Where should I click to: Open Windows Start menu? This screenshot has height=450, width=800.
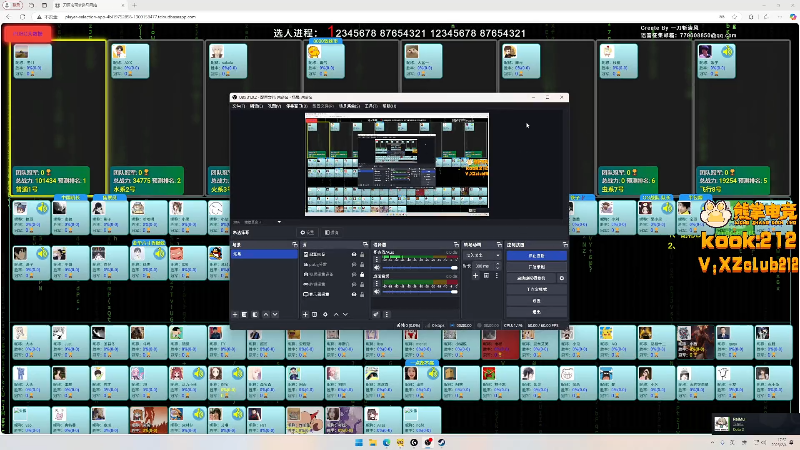[x=359, y=442]
